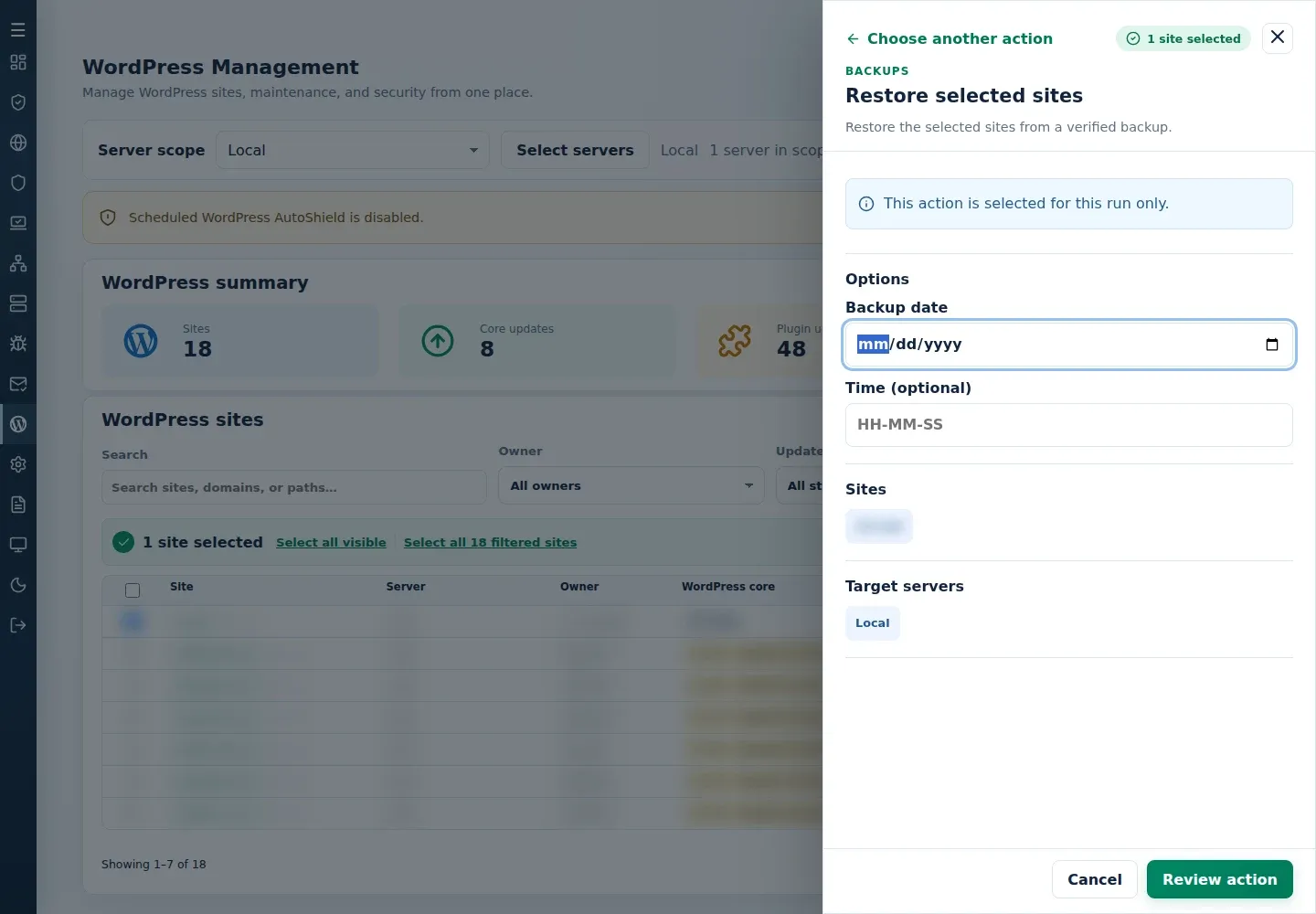Open the server stack sidebar icon
The width and height of the screenshot is (1316, 914).
click(18, 303)
